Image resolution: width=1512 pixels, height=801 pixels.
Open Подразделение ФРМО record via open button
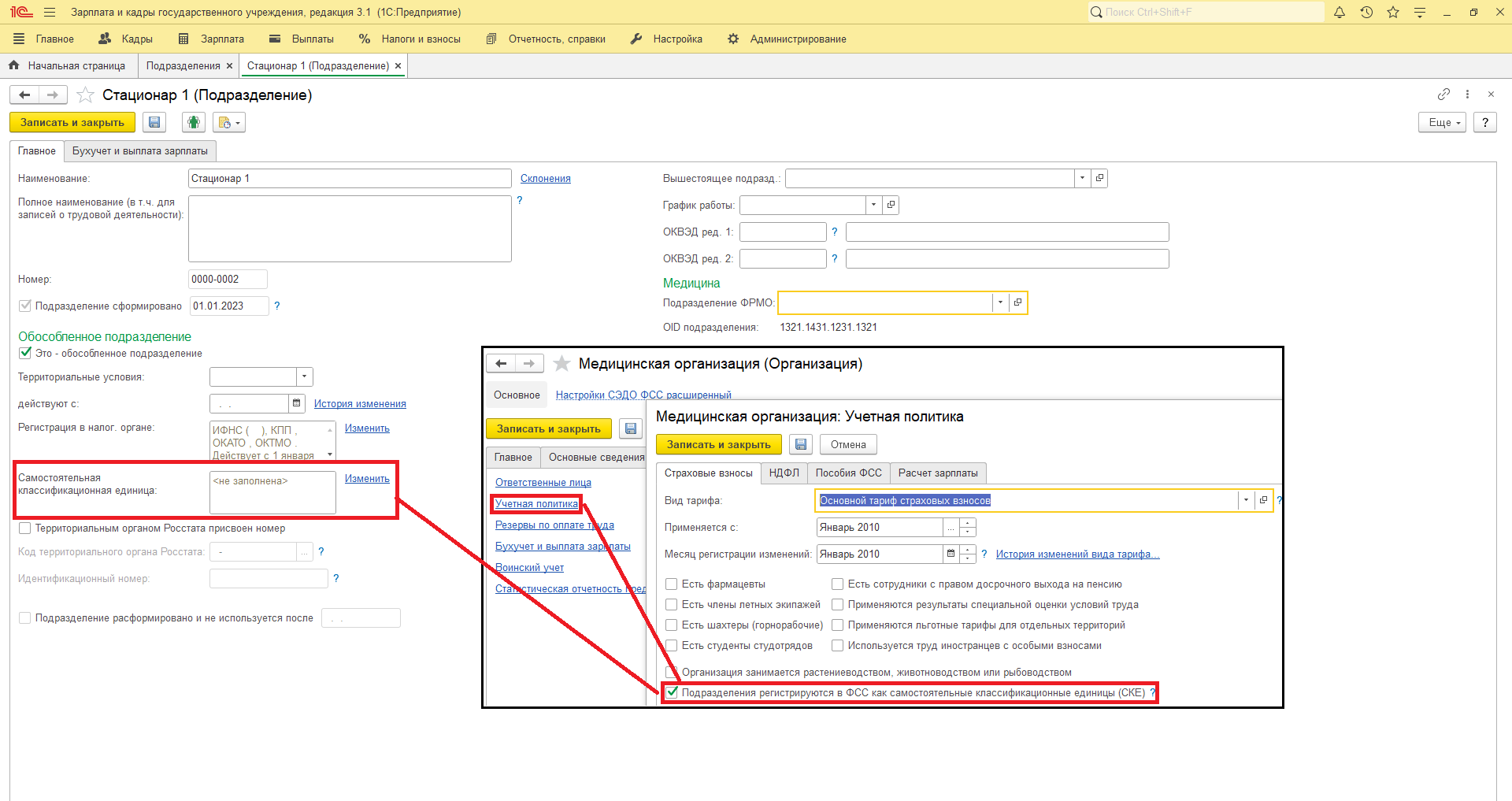(x=1017, y=302)
